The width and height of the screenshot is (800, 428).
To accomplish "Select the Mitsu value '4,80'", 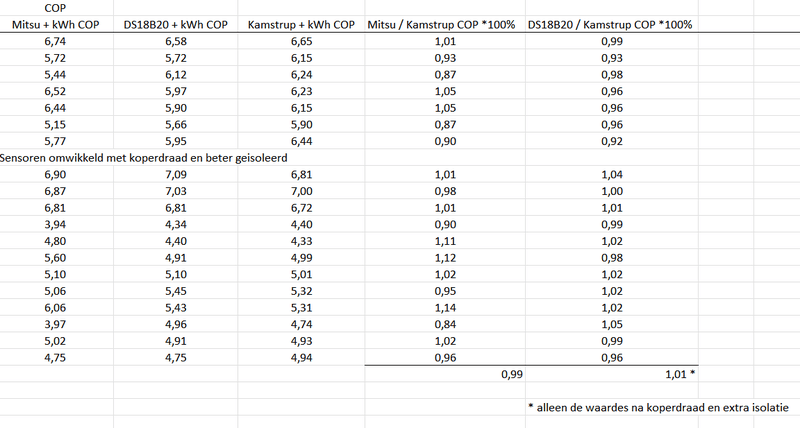I will click(55, 241).
